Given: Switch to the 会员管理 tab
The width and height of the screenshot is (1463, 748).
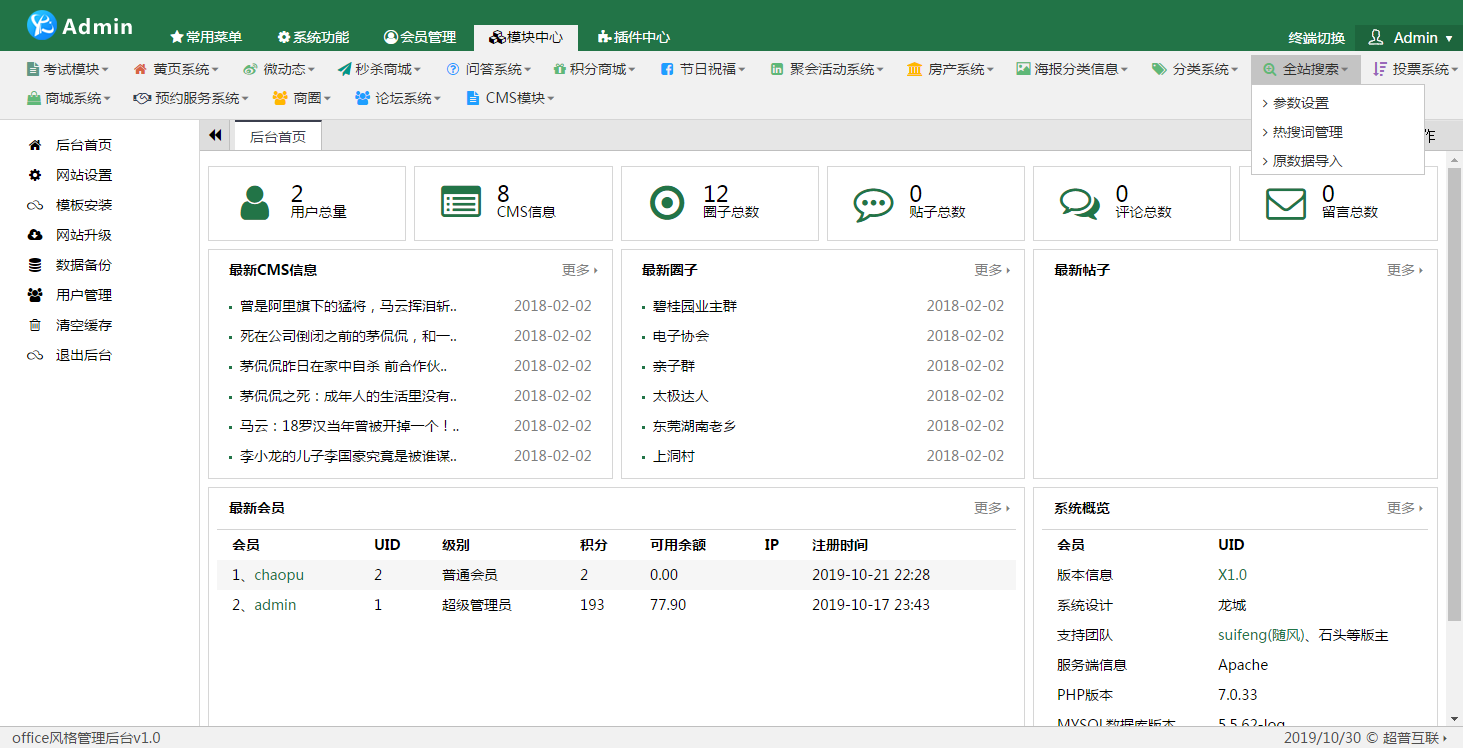Looking at the screenshot, I should pos(420,37).
